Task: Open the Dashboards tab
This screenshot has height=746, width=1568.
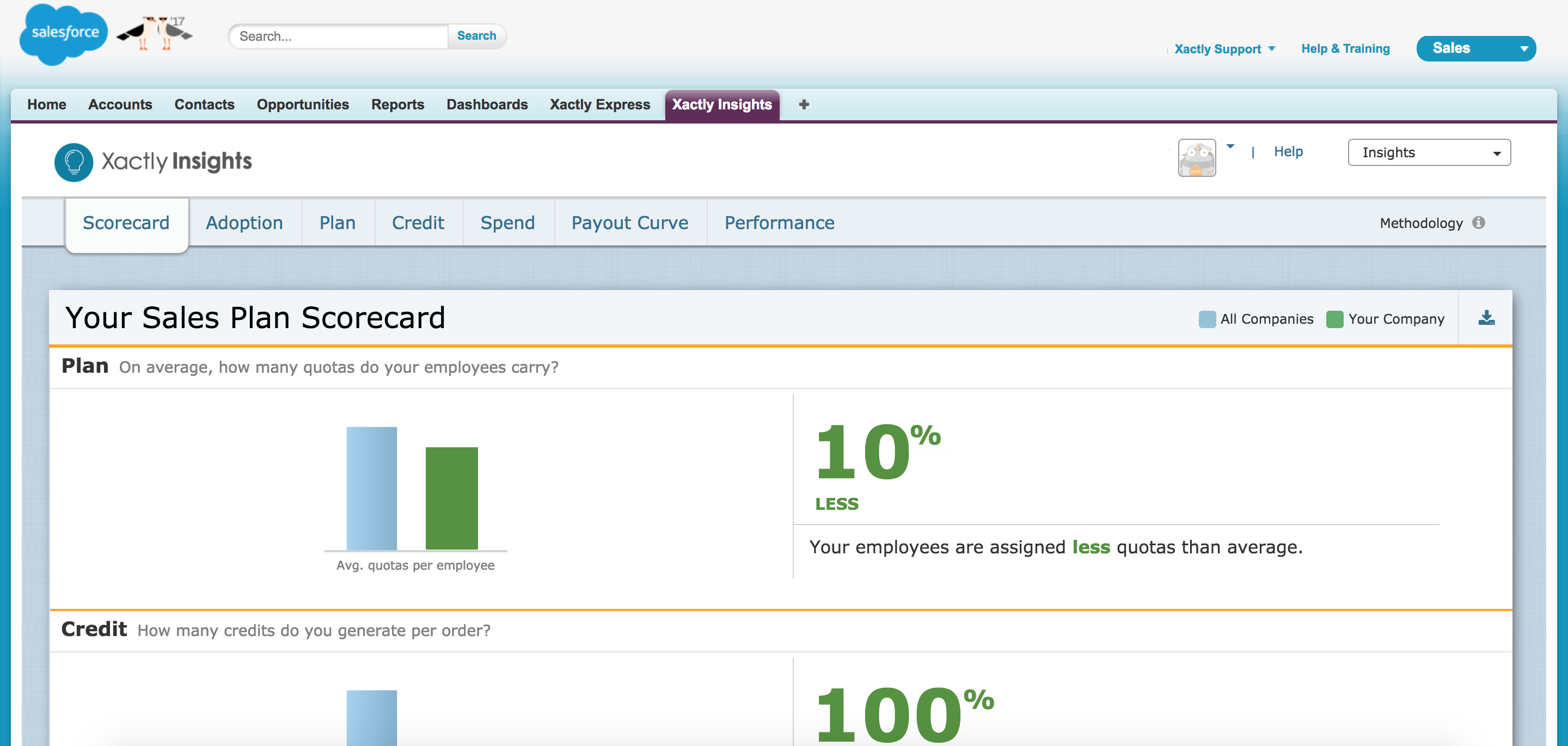Action: click(487, 104)
